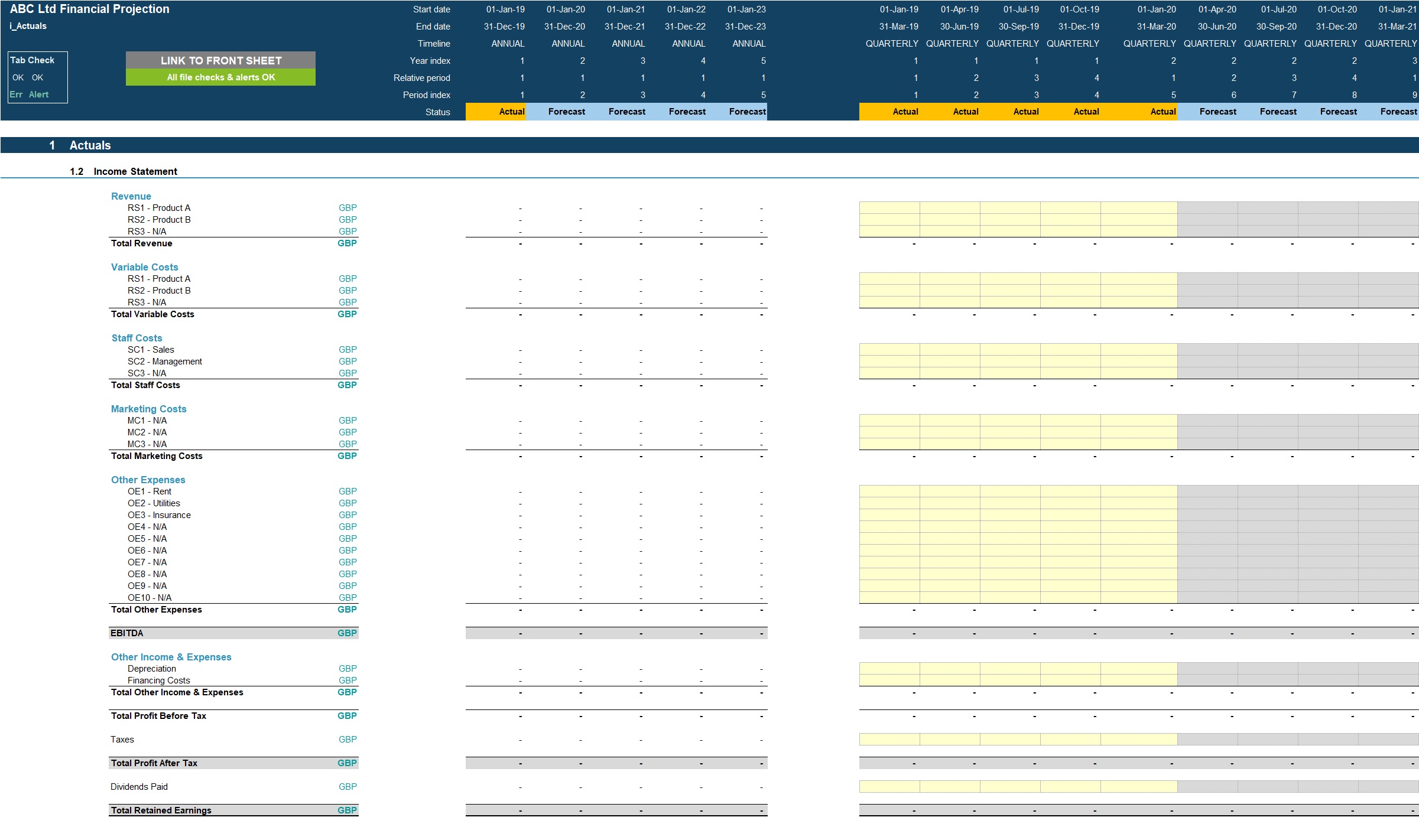The image size is (1419, 840).
Task: Click the greyed forecast cell for OE2 - Utilities 30-Jun-20
Action: [x=1207, y=503]
